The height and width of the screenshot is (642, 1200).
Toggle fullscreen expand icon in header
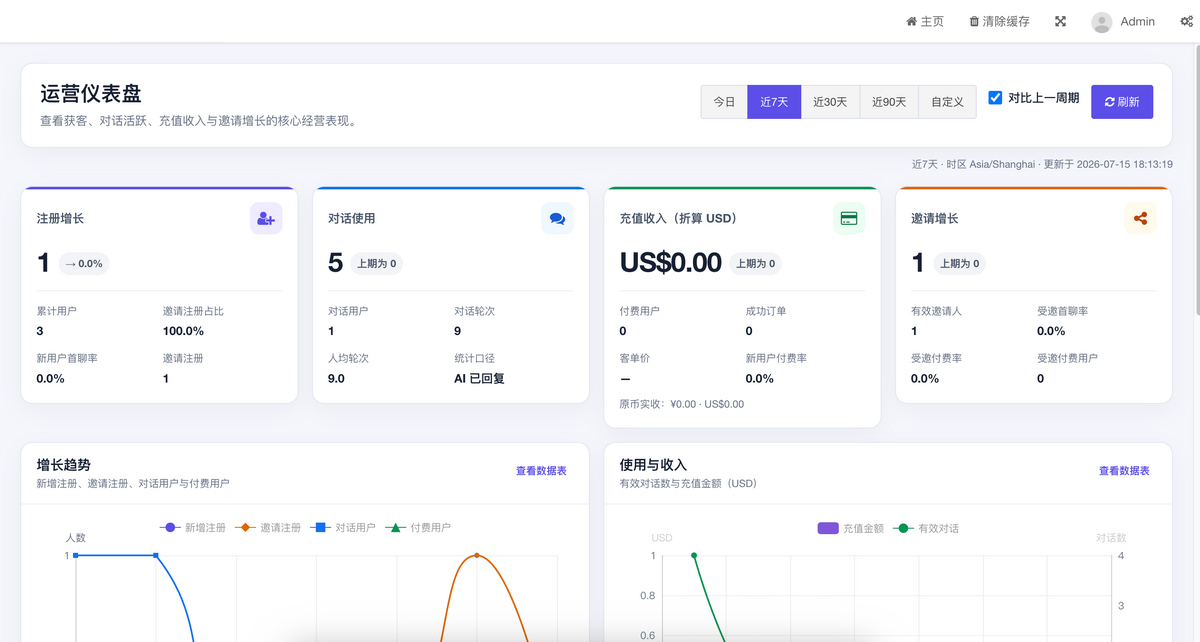pos(1060,21)
